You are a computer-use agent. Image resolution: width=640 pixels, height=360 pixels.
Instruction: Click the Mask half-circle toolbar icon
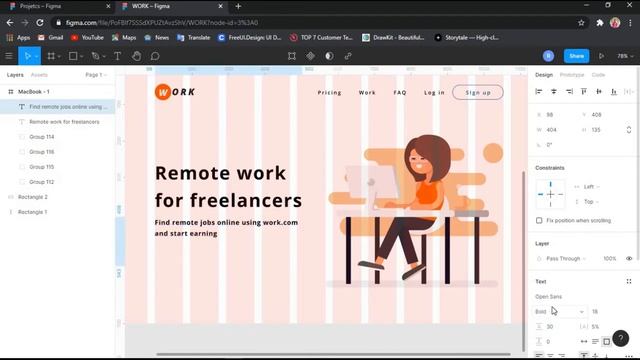(x=329, y=56)
